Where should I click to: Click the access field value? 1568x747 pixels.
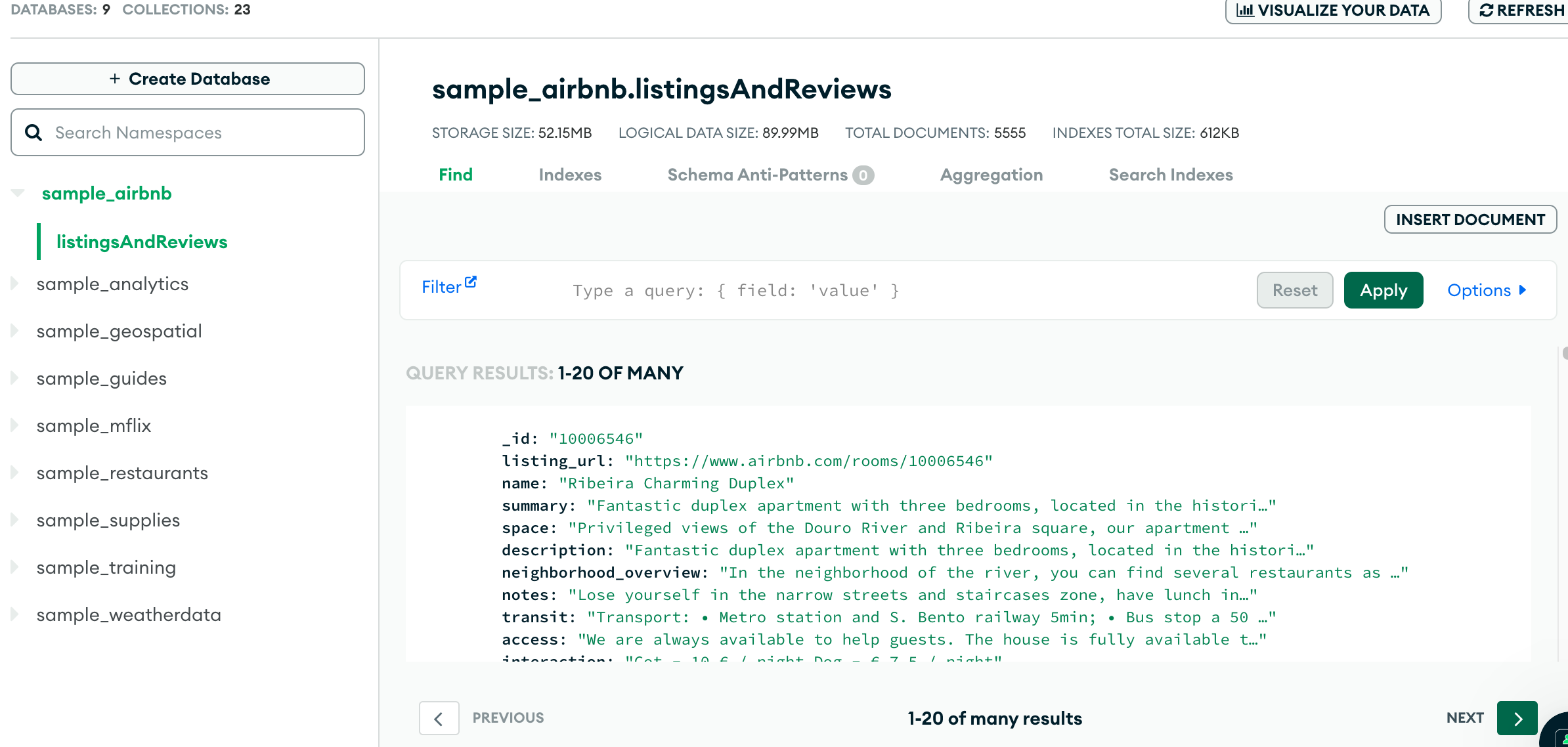[922, 639]
